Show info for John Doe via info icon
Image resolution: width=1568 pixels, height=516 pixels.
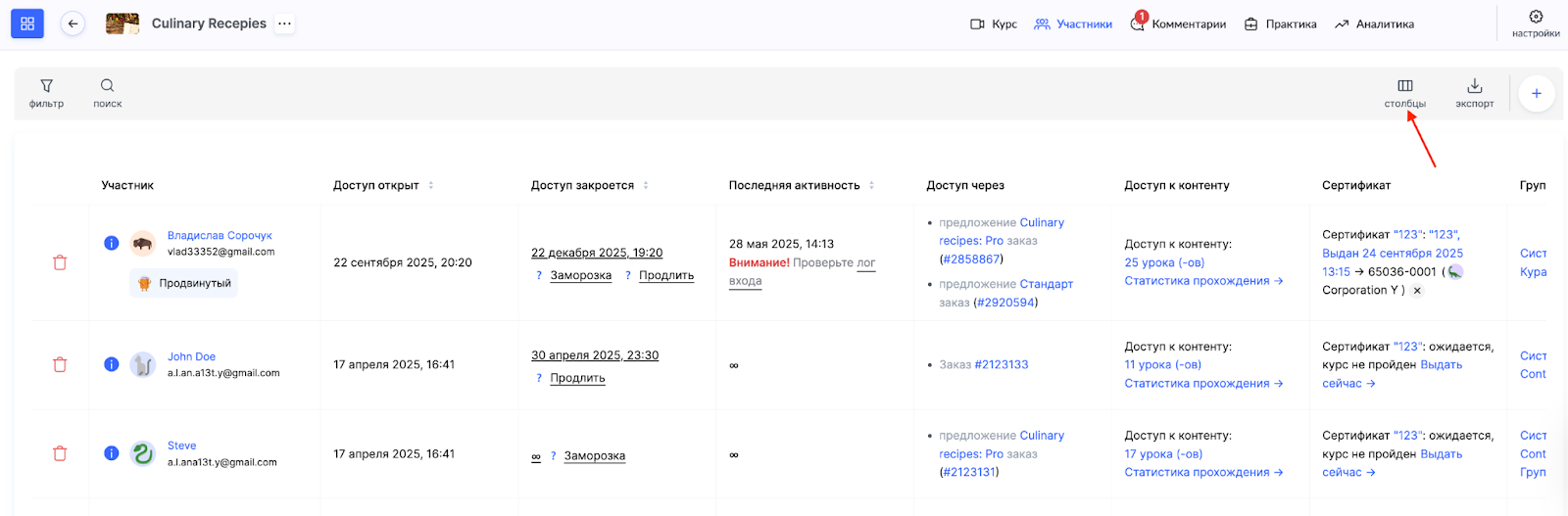[112, 364]
